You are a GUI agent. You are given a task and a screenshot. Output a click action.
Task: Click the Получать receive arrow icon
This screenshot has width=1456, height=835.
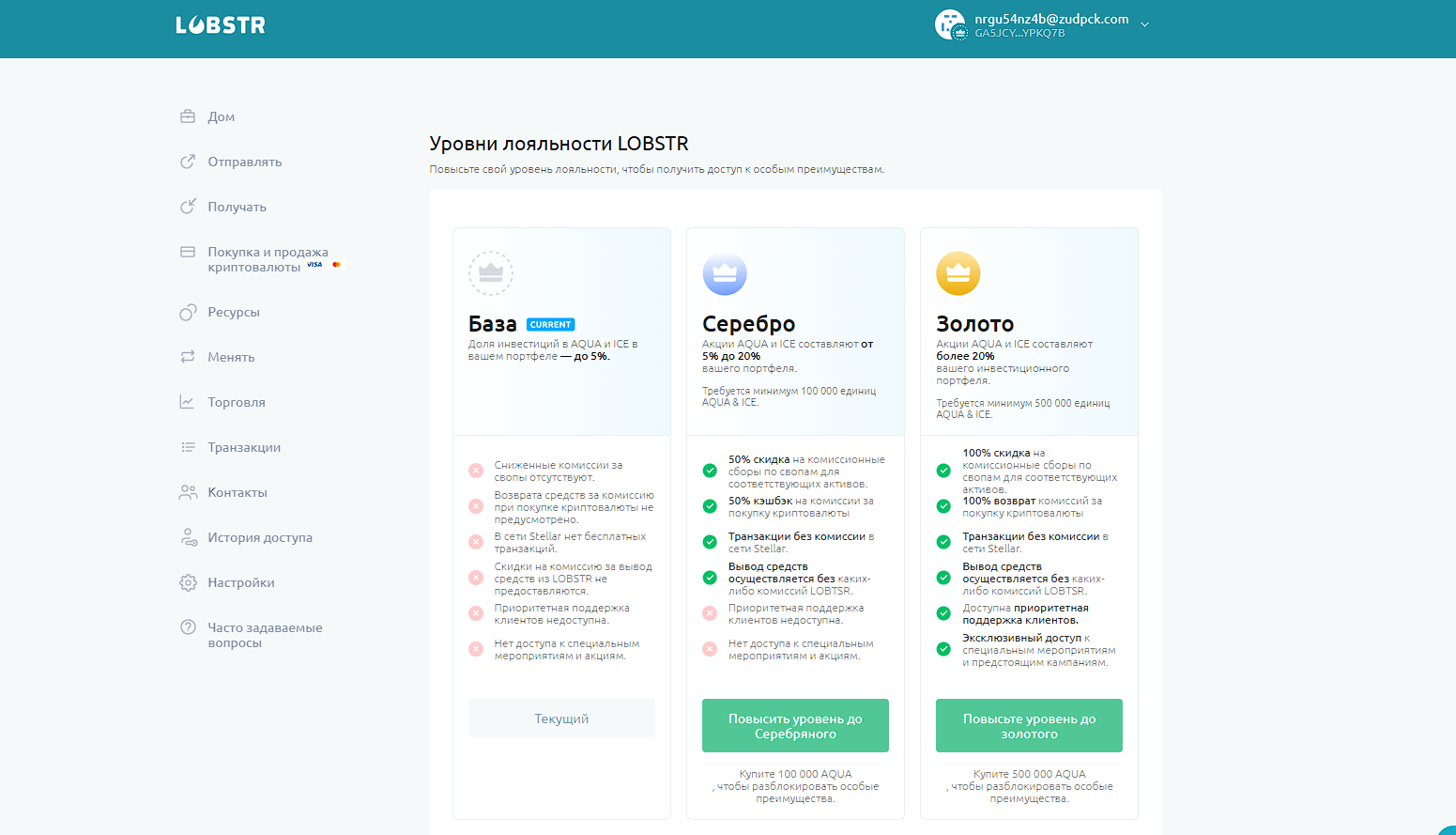click(x=188, y=207)
